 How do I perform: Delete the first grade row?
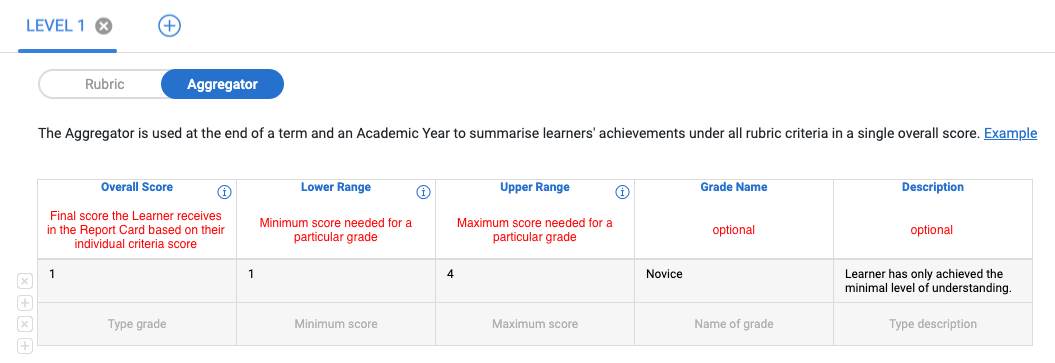[x=24, y=281]
